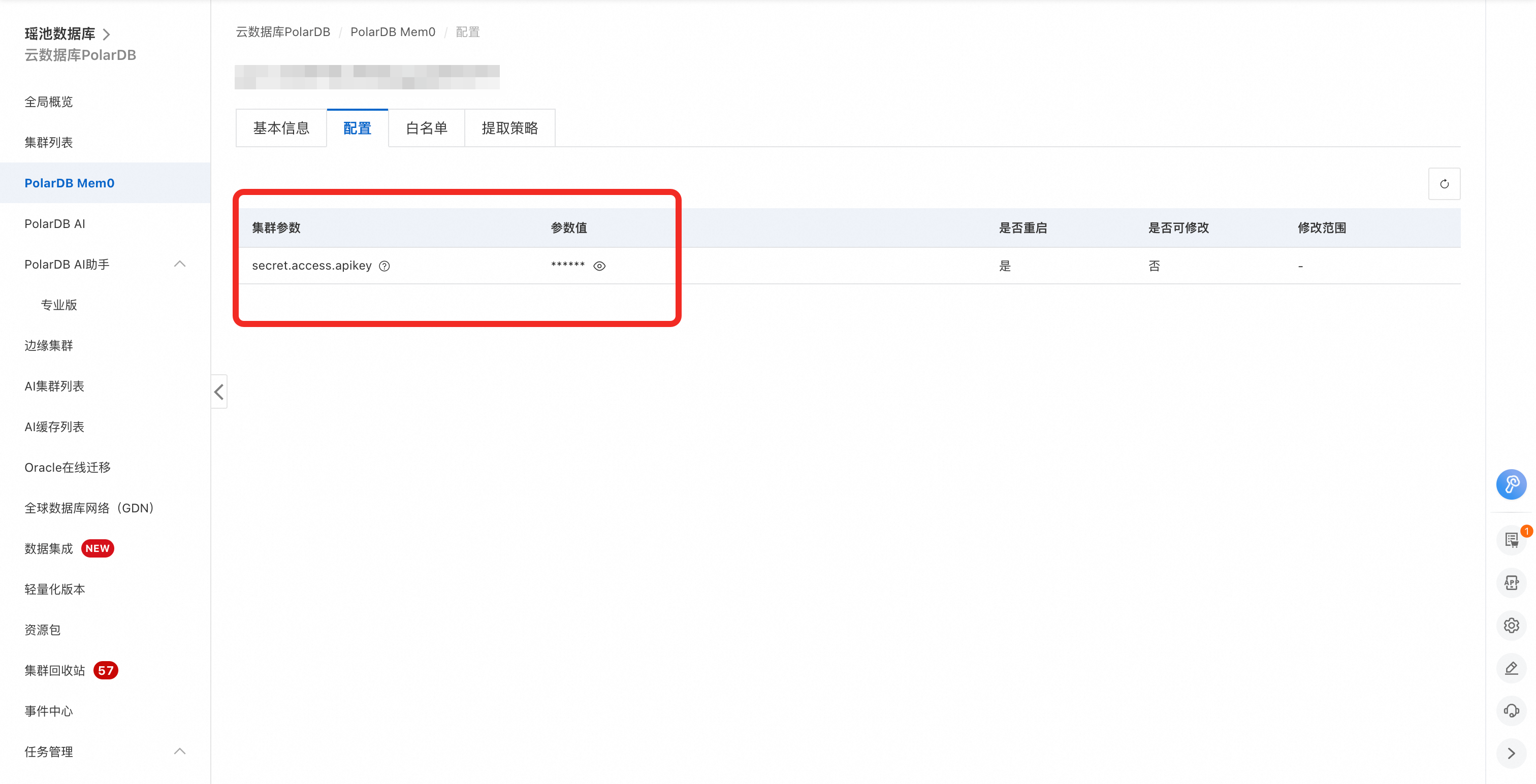
Task: Collapse the PolarDB AI助手 menu group
Action: [179, 264]
